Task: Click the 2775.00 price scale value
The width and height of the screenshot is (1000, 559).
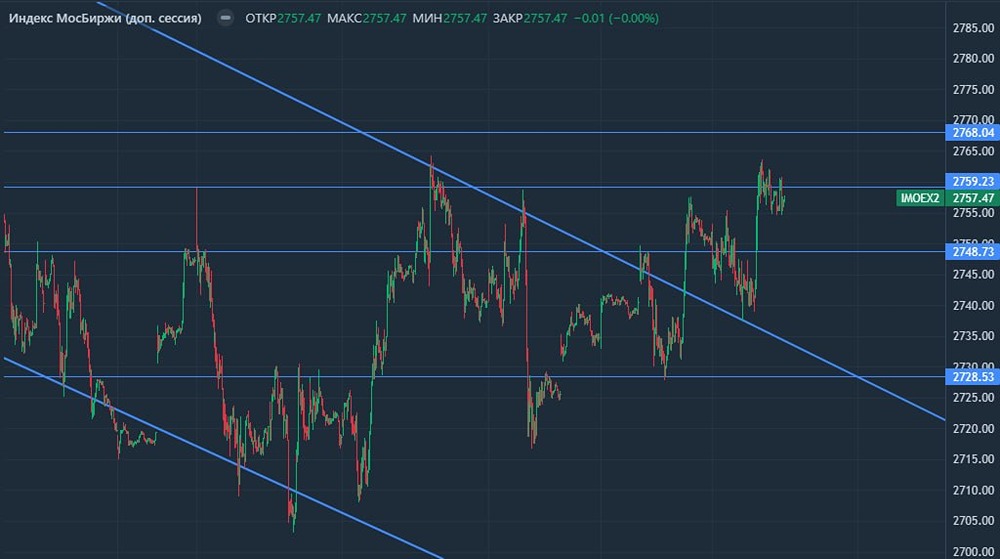Action: [973, 90]
